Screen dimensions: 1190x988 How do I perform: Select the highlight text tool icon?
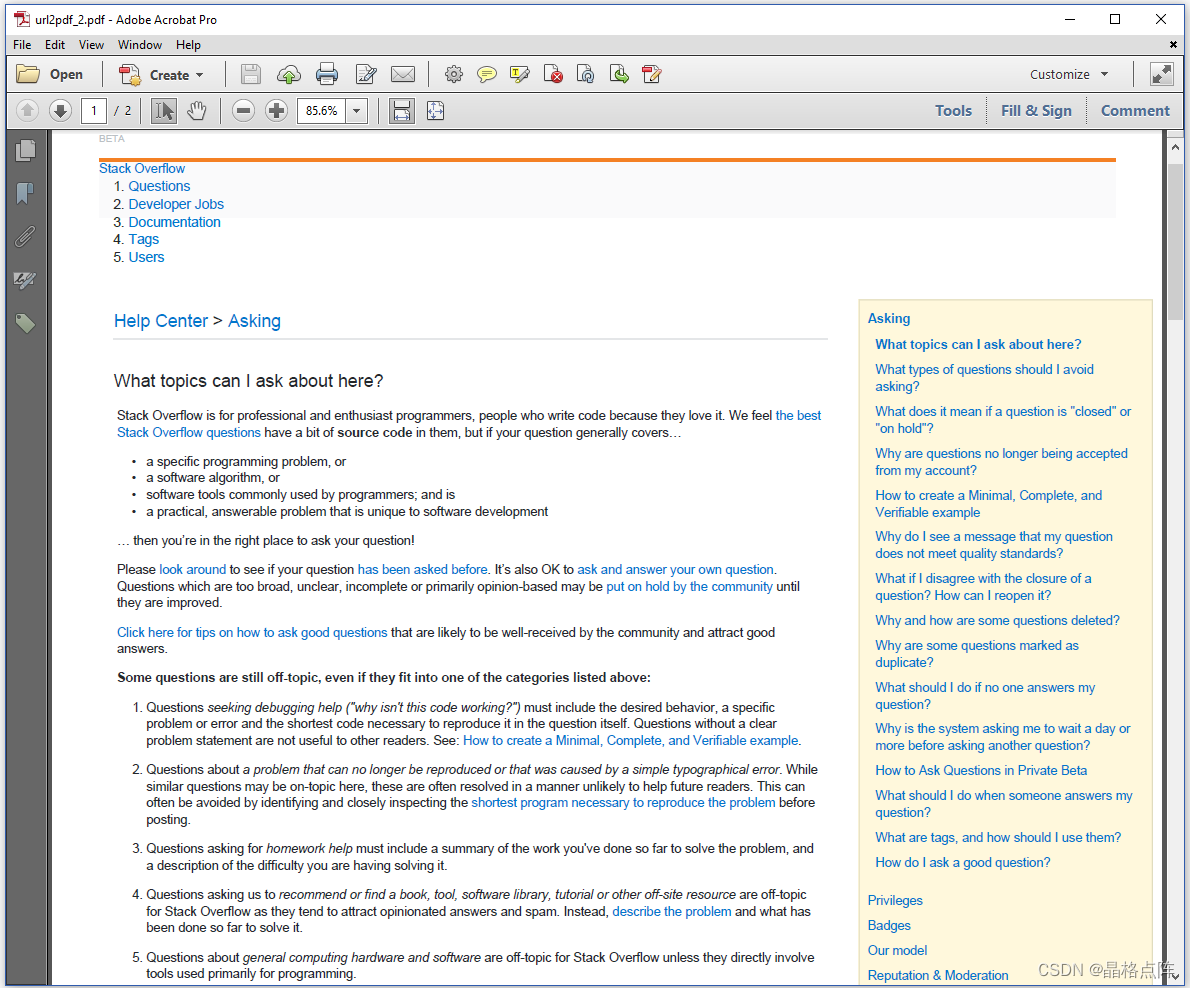click(x=520, y=74)
